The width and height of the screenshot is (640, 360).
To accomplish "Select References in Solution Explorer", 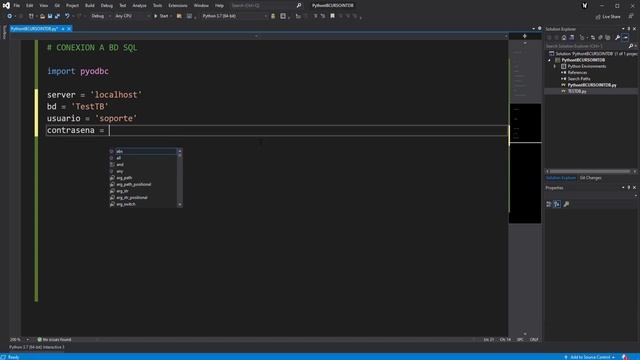I will tap(577, 73).
